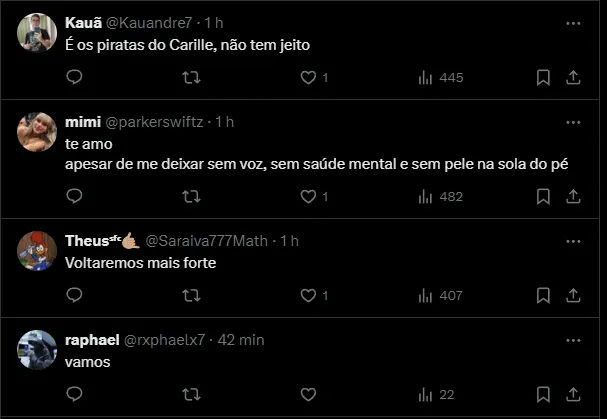Like Theus's "Voltaremos mais forte" tweet
This screenshot has width=607, height=419.
(x=309, y=295)
